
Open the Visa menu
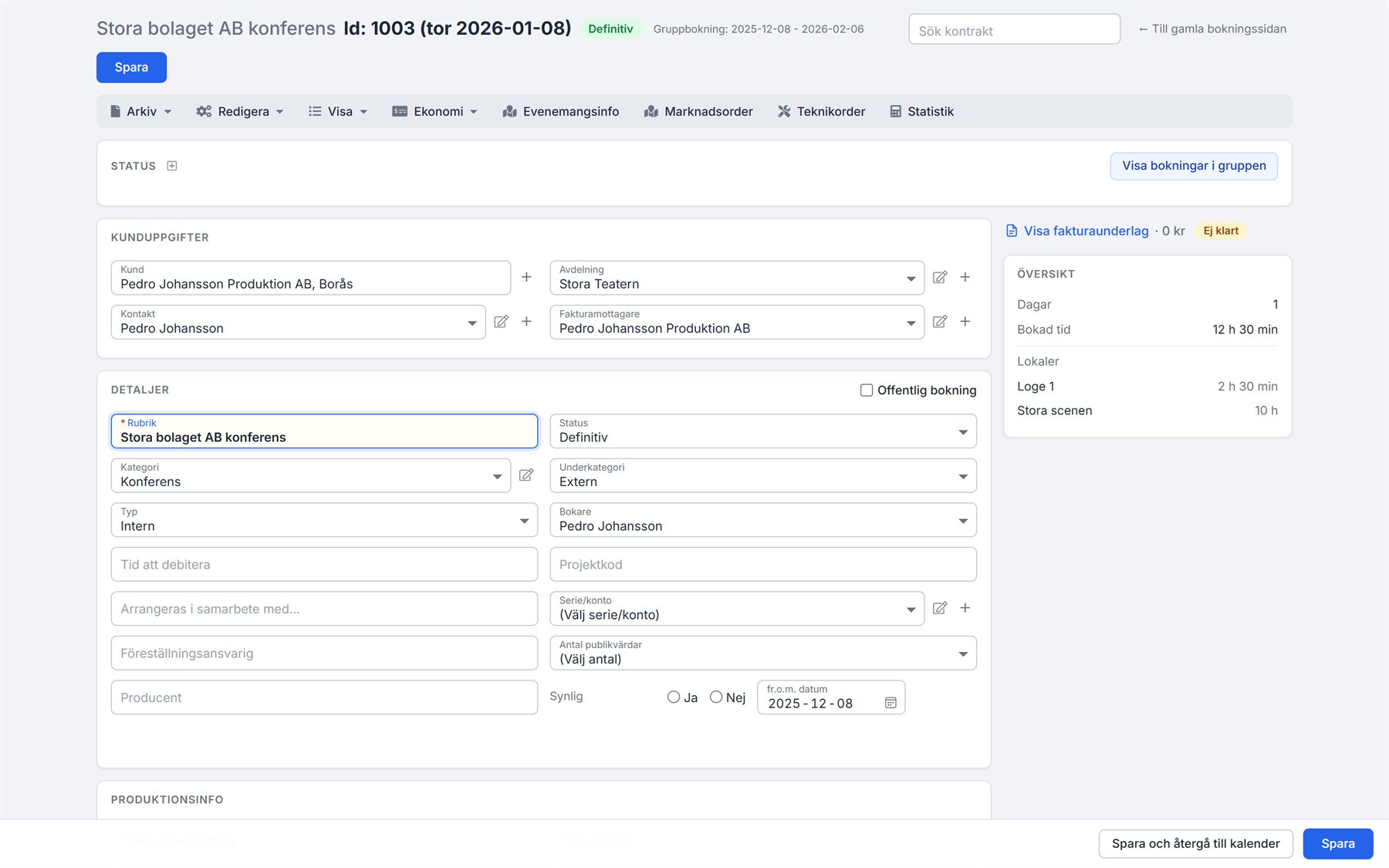pos(338,112)
